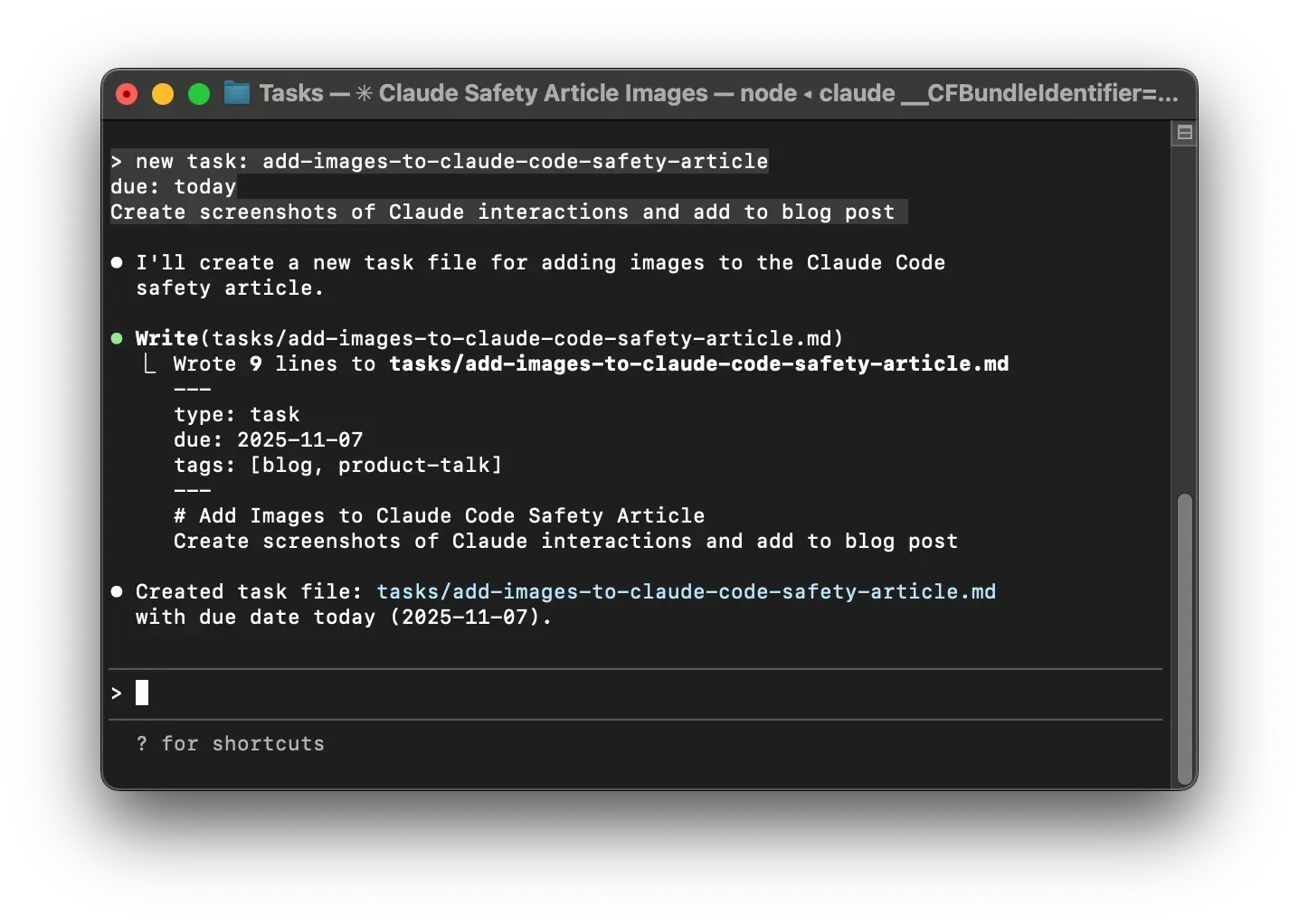Viewport: 1299px width, 924px height.
Task: Click the '>' prompt arrow at the bottom
Action: 115,693
